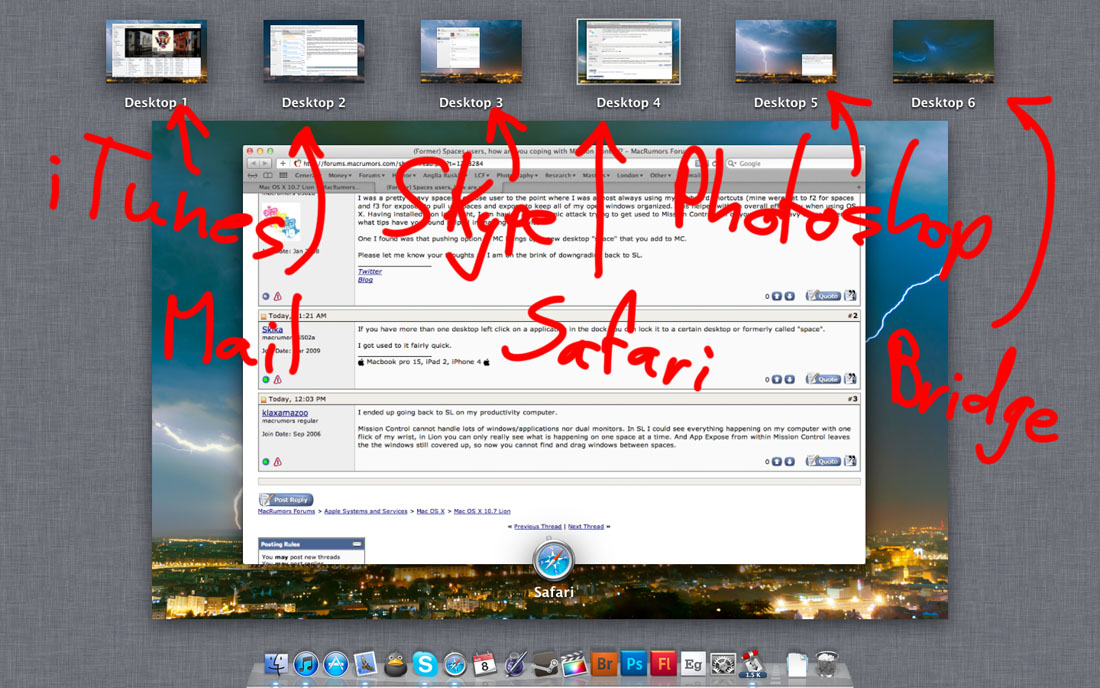This screenshot has height=688, width=1100.
Task: Click Quote button on post #2
Action: click(823, 379)
